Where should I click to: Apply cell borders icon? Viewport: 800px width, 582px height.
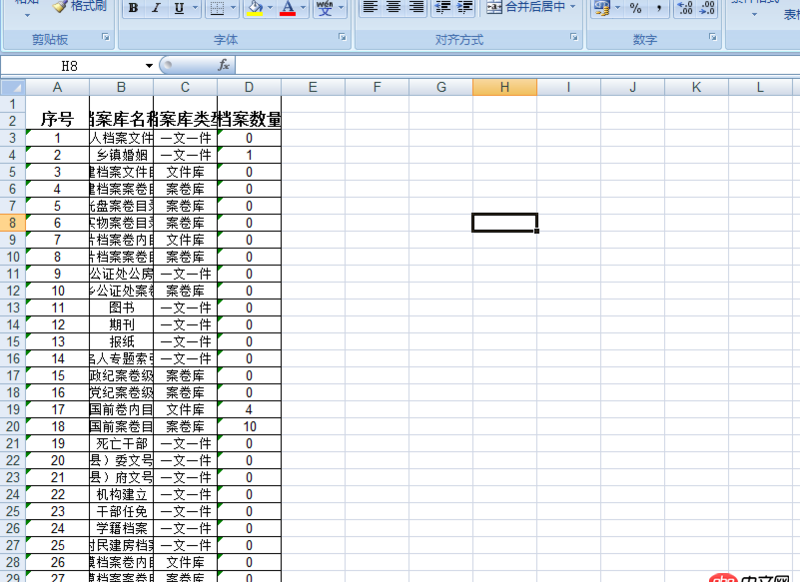coord(217,8)
